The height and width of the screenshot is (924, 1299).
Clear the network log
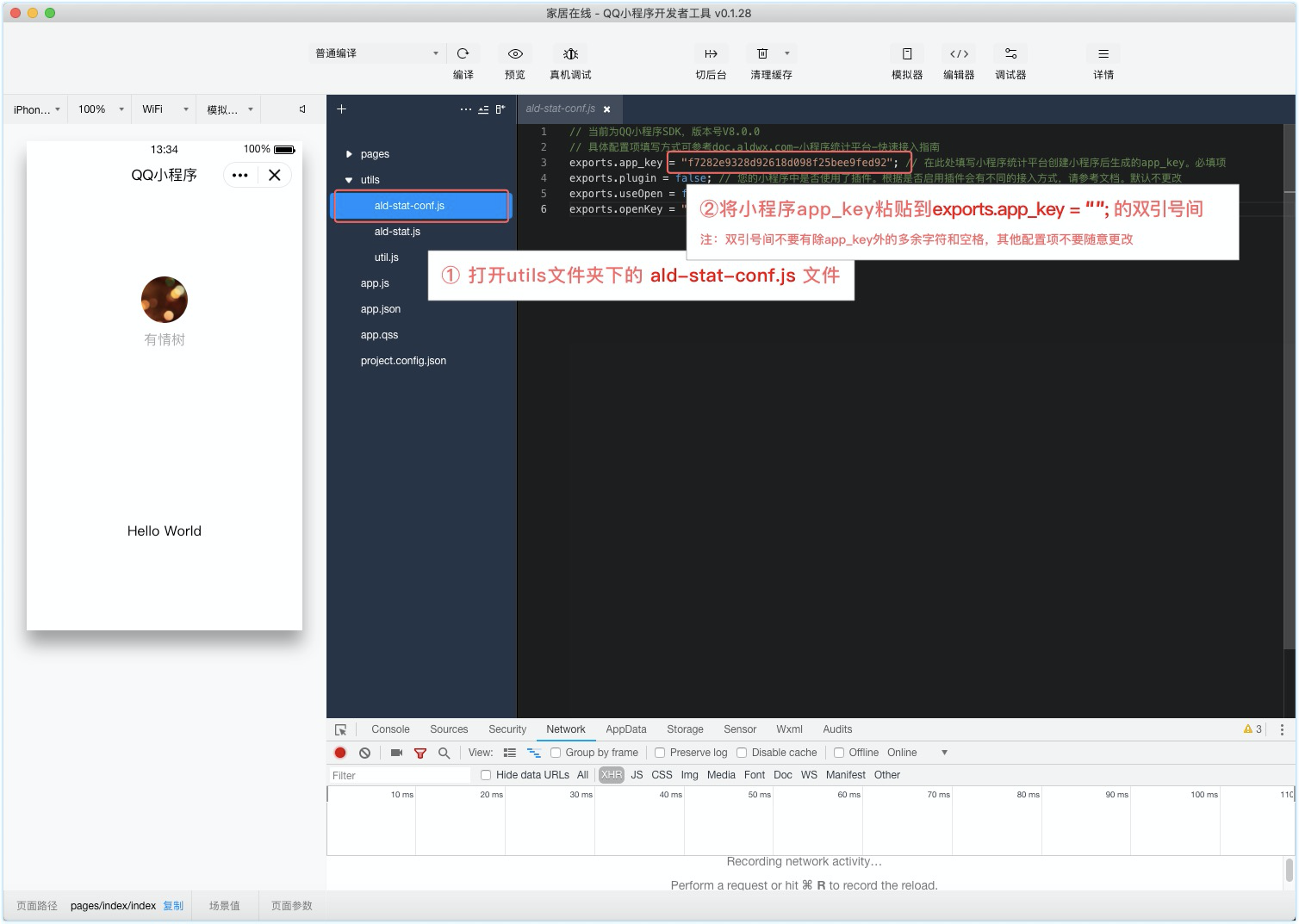pos(365,753)
